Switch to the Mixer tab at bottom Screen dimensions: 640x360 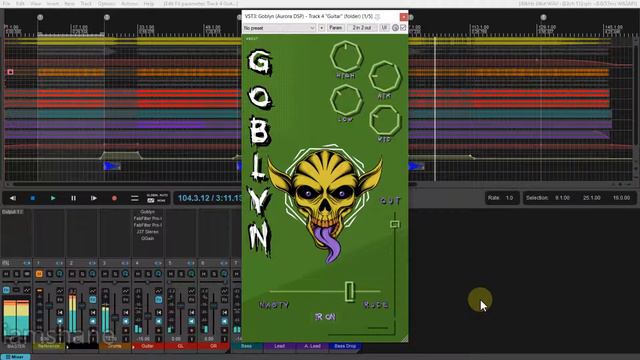coord(15,357)
